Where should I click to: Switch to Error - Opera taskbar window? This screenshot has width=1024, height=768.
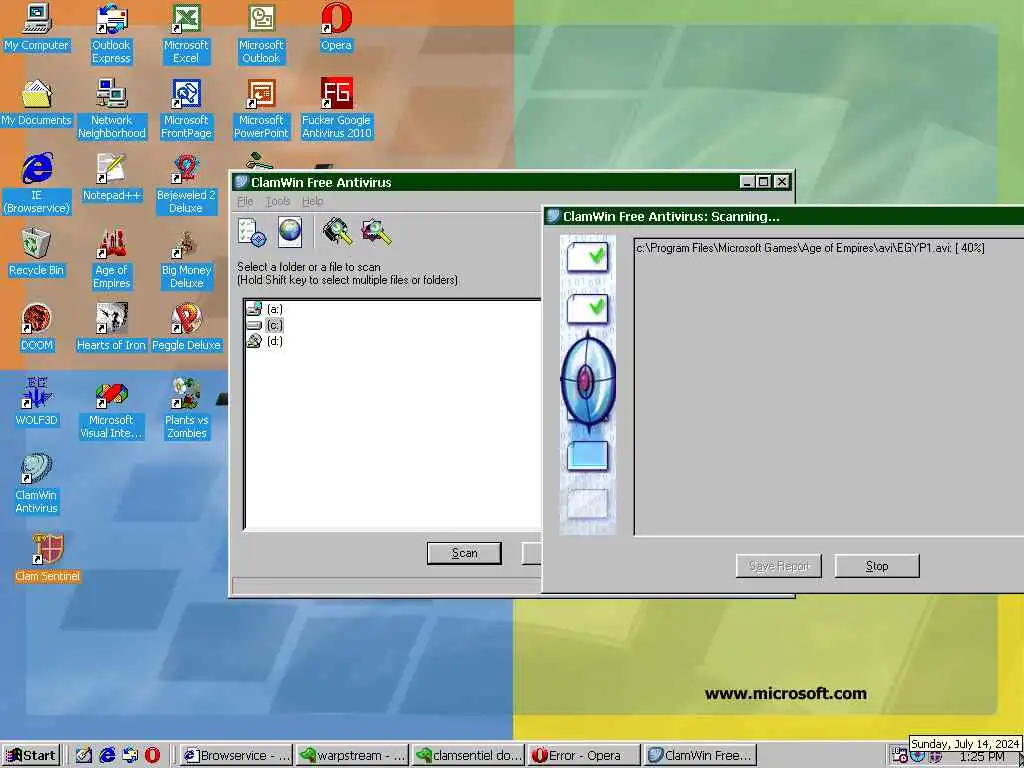coord(584,756)
